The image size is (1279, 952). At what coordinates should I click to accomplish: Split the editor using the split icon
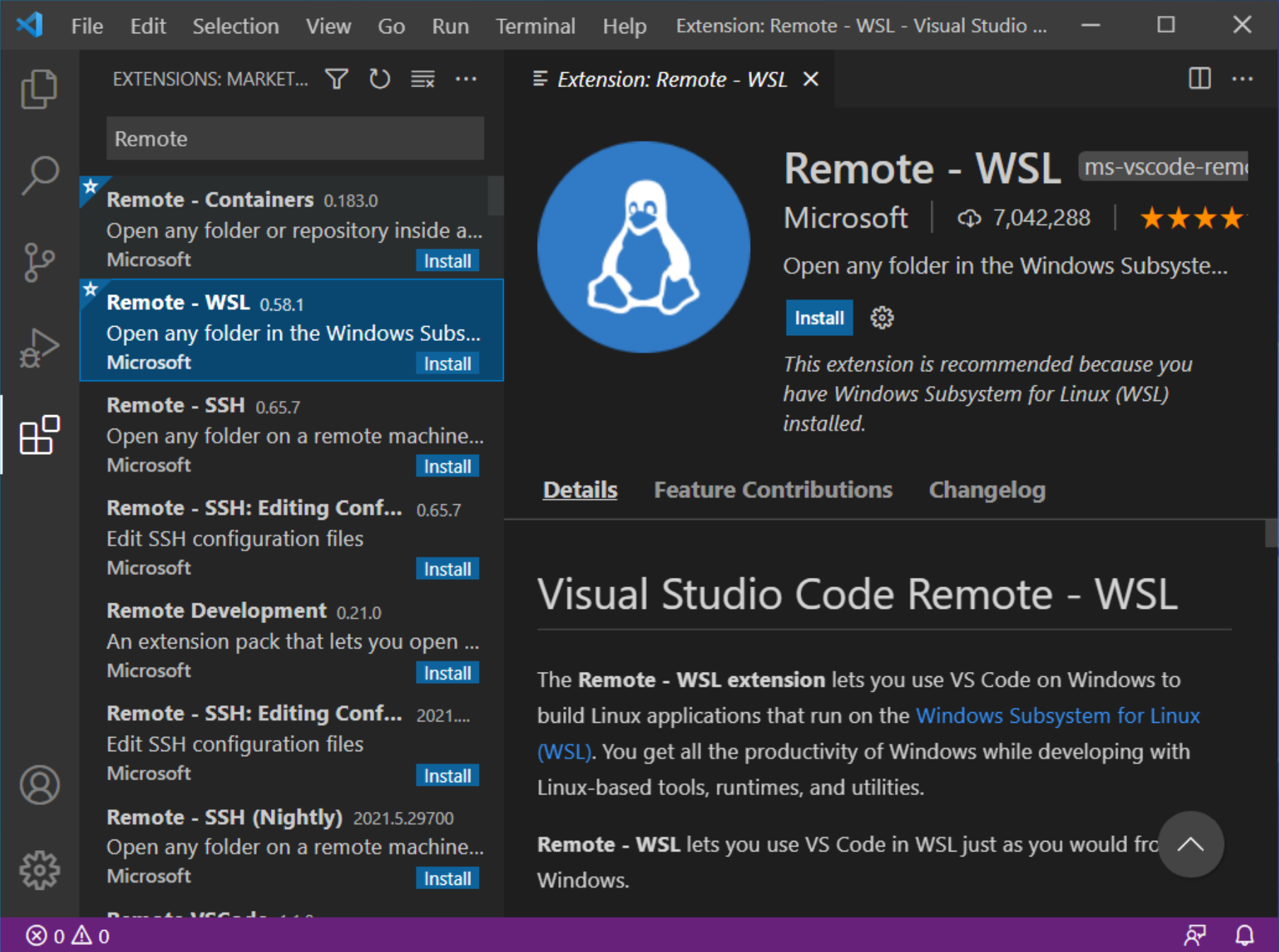1199,79
